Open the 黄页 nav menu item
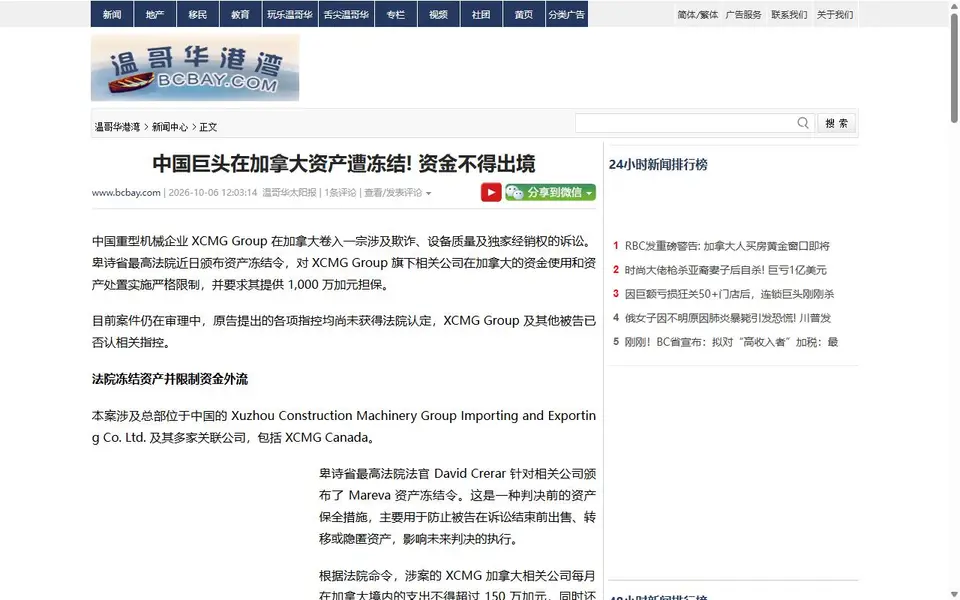 pos(524,14)
